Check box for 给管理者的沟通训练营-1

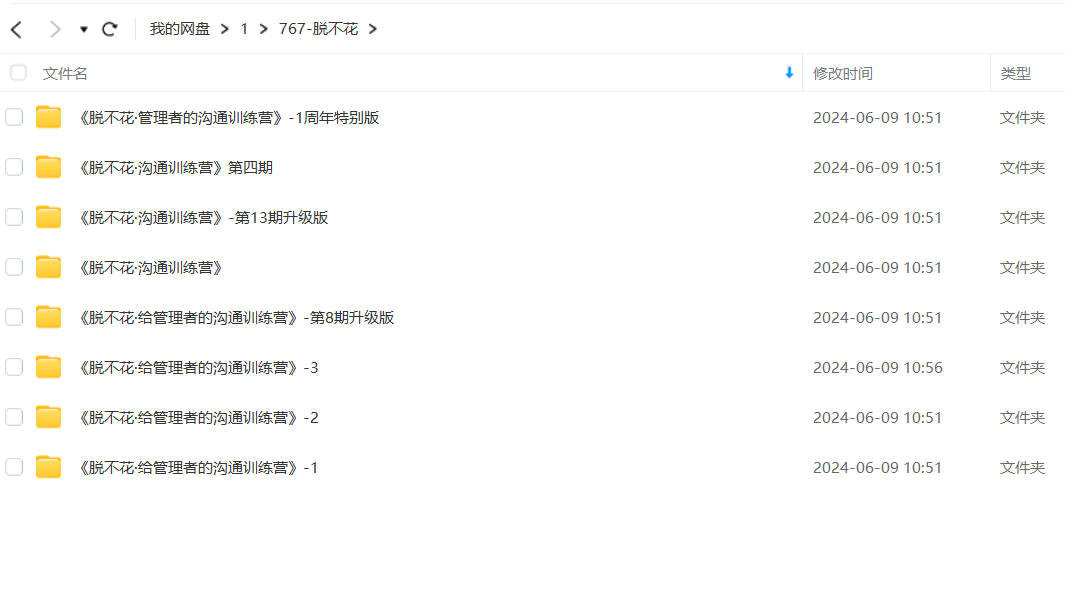pos(14,467)
